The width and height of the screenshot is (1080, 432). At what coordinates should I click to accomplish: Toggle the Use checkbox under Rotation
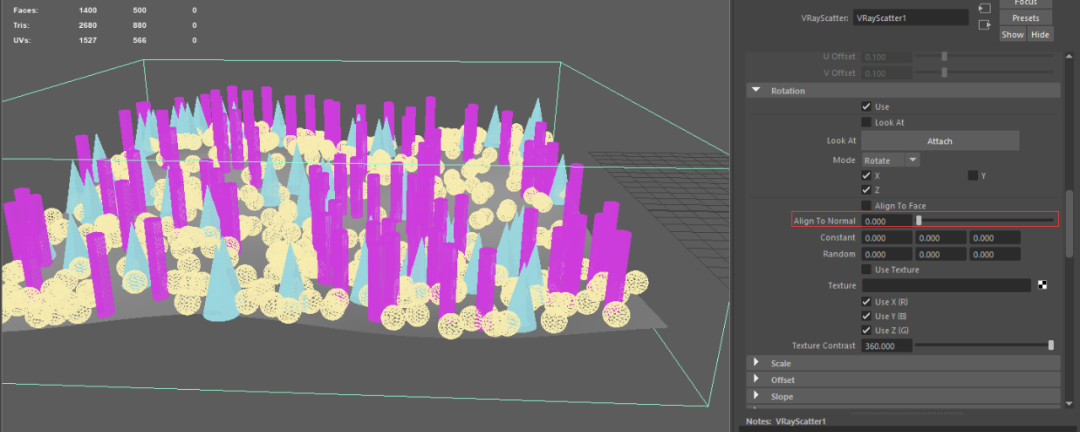(866, 106)
